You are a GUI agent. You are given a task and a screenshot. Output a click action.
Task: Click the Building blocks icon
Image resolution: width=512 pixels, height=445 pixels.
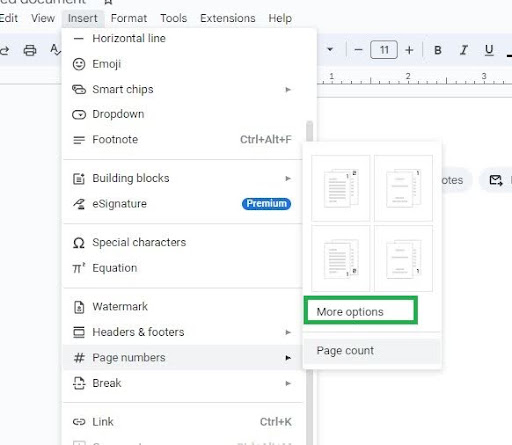[x=79, y=178]
